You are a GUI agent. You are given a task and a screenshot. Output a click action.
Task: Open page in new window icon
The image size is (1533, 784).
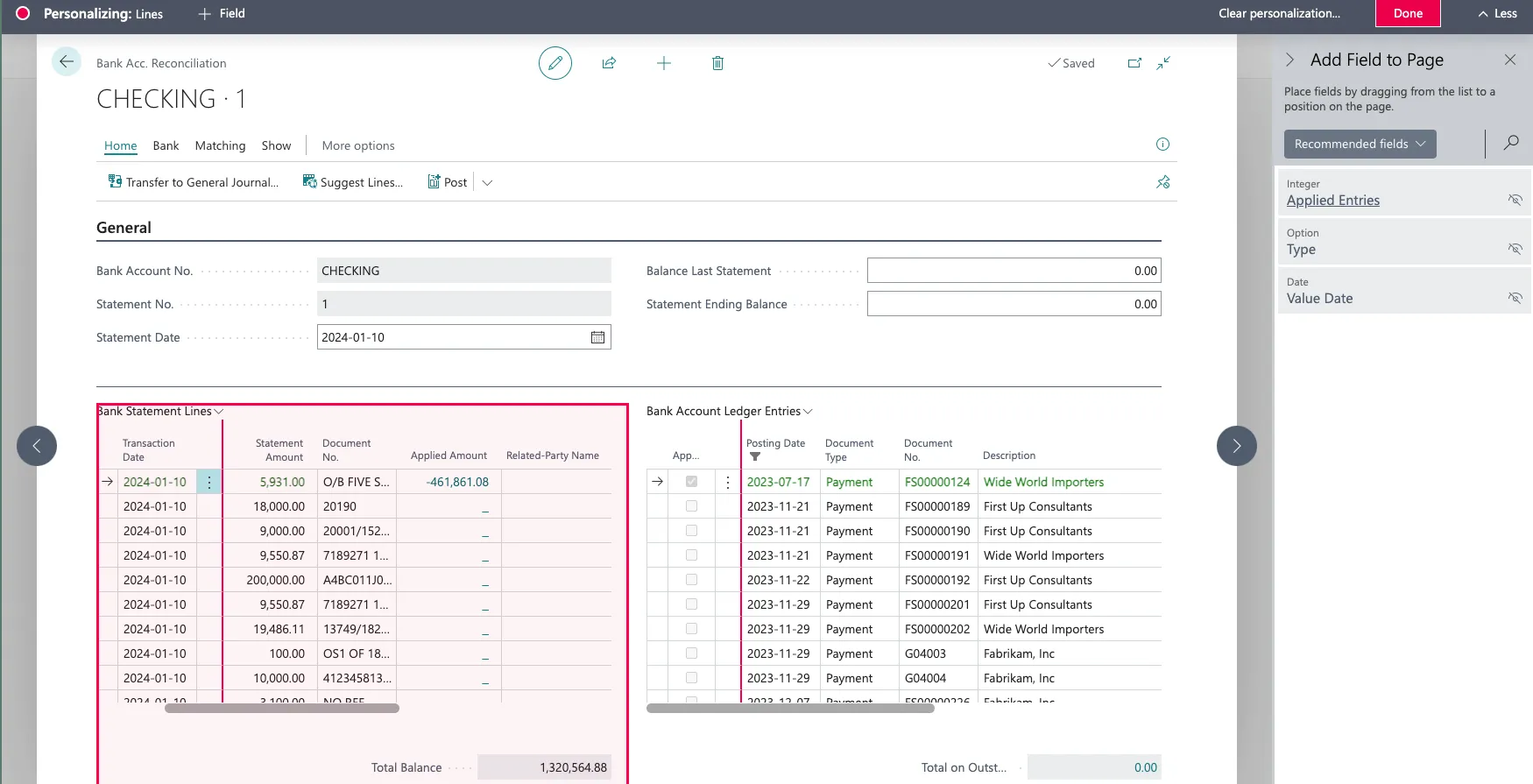[1134, 63]
